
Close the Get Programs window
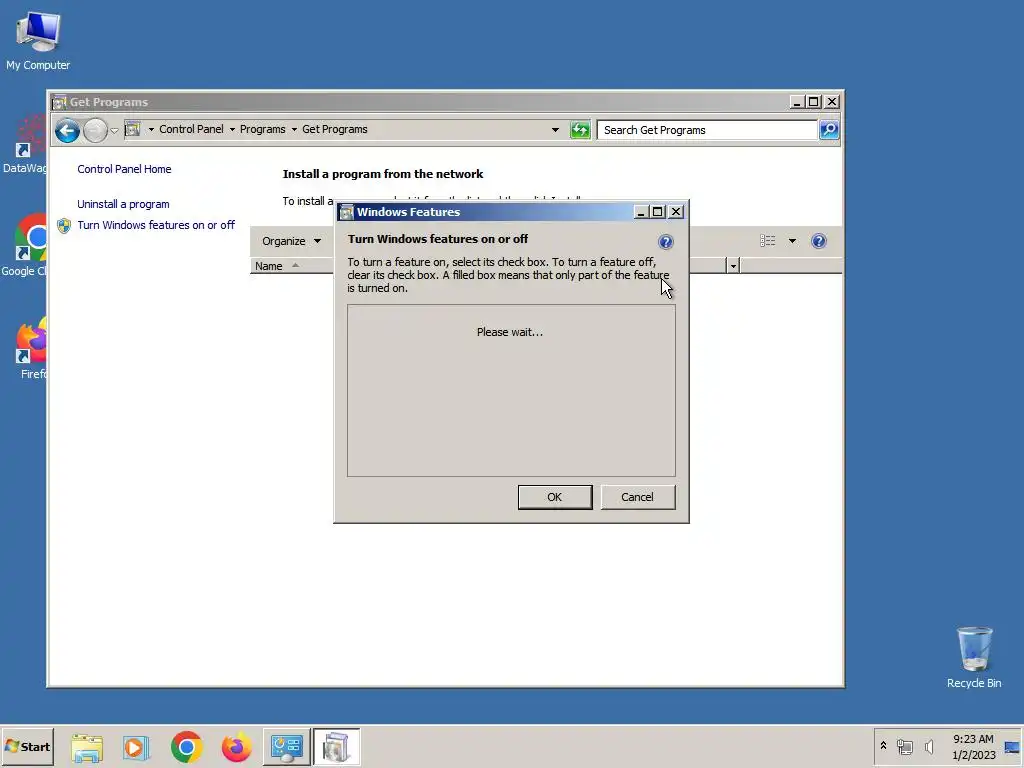(832, 102)
